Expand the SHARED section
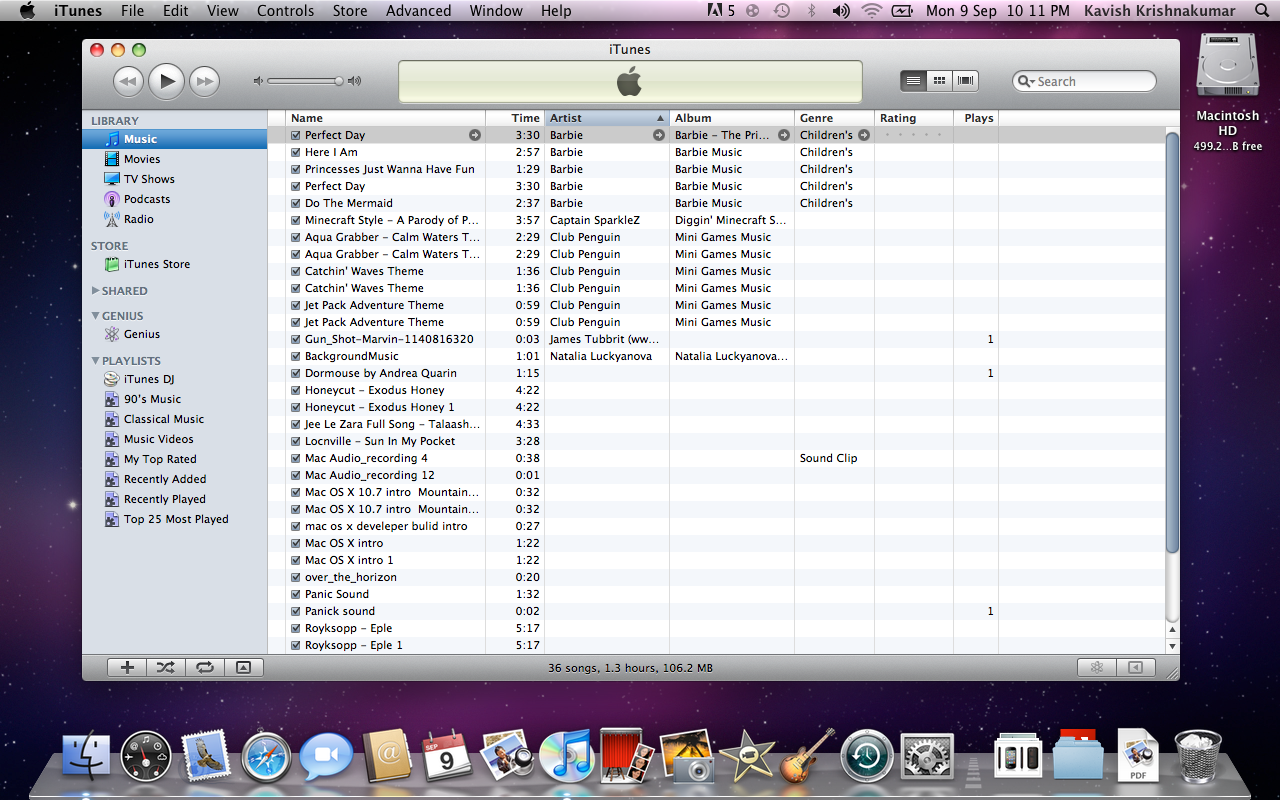Screen dimensions: 1280x800 pyautogui.click(x=96, y=290)
